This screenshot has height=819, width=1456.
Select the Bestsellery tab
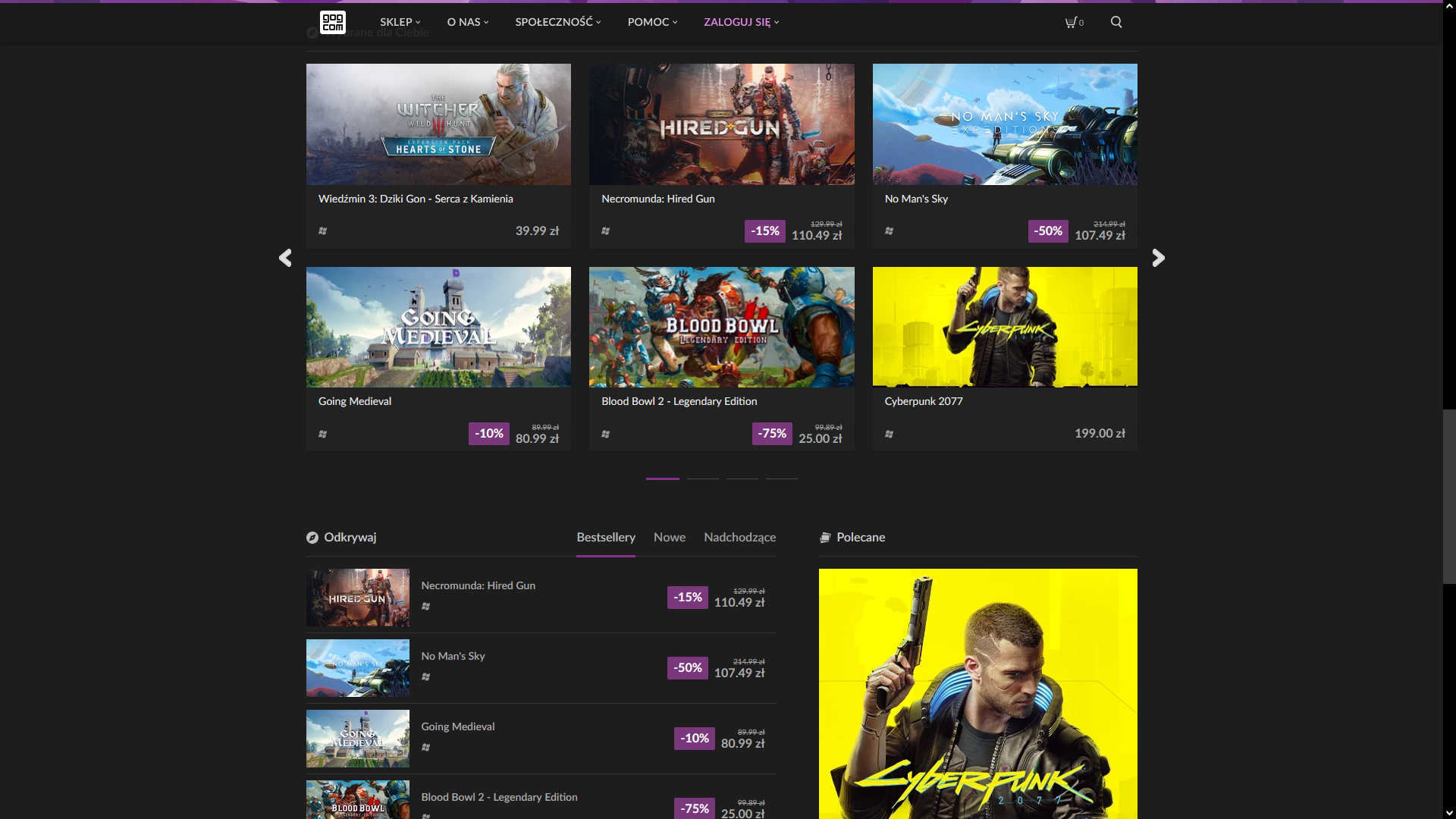click(x=605, y=537)
